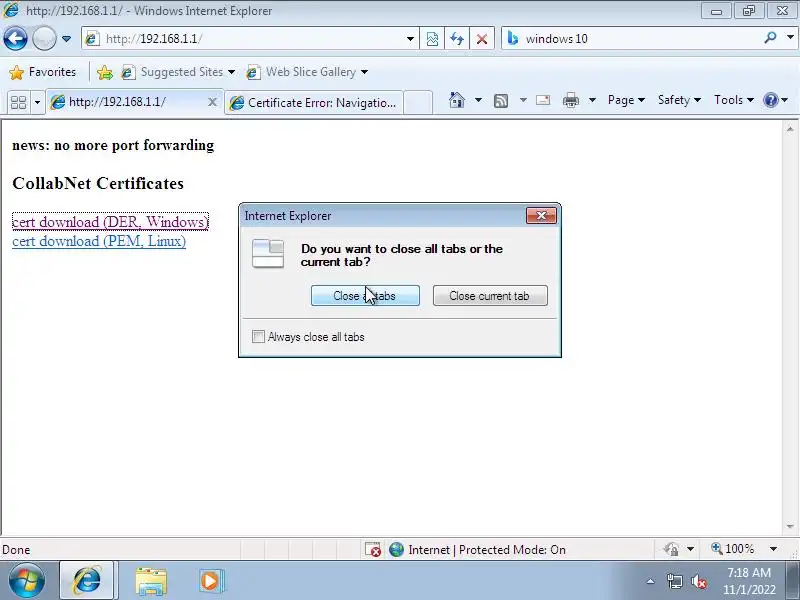The width and height of the screenshot is (800, 600).
Task: Click the greyed-out forward navigation button
Action: click(x=44, y=38)
